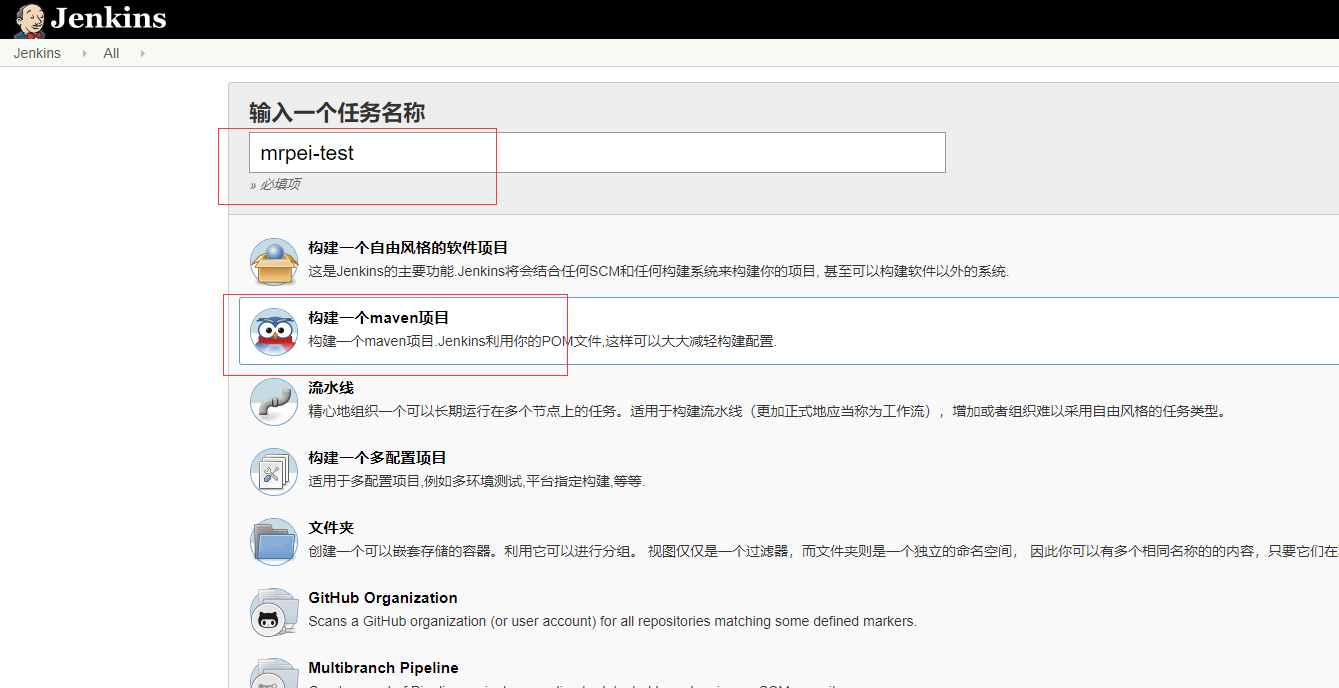Image resolution: width=1339 pixels, height=688 pixels.
Task: Choose GitHub Organization item title
Action: (383, 598)
